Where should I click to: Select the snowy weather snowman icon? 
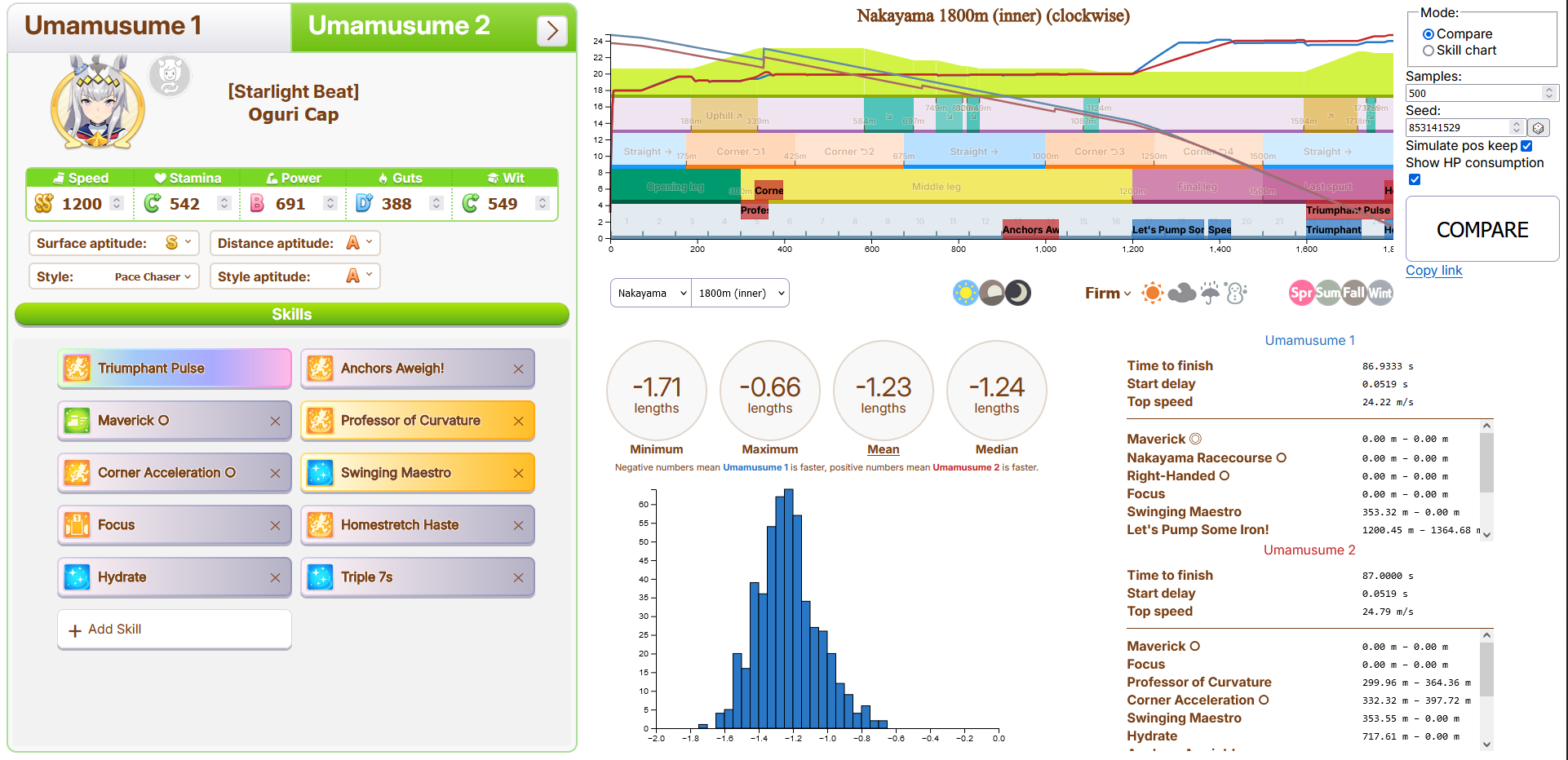1236,293
